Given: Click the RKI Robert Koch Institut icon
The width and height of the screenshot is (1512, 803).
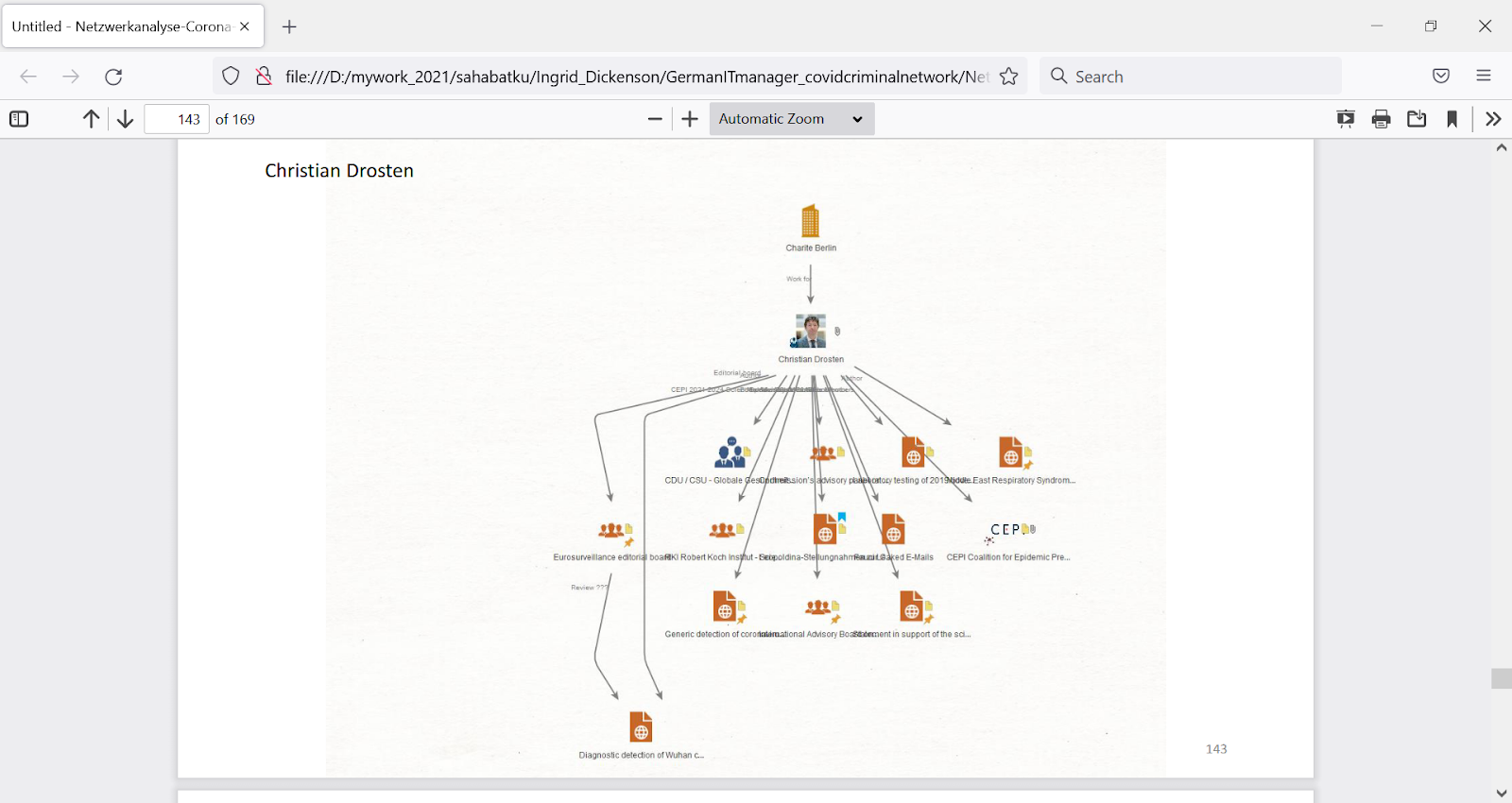Looking at the screenshot, I should (x=723, y=531).
